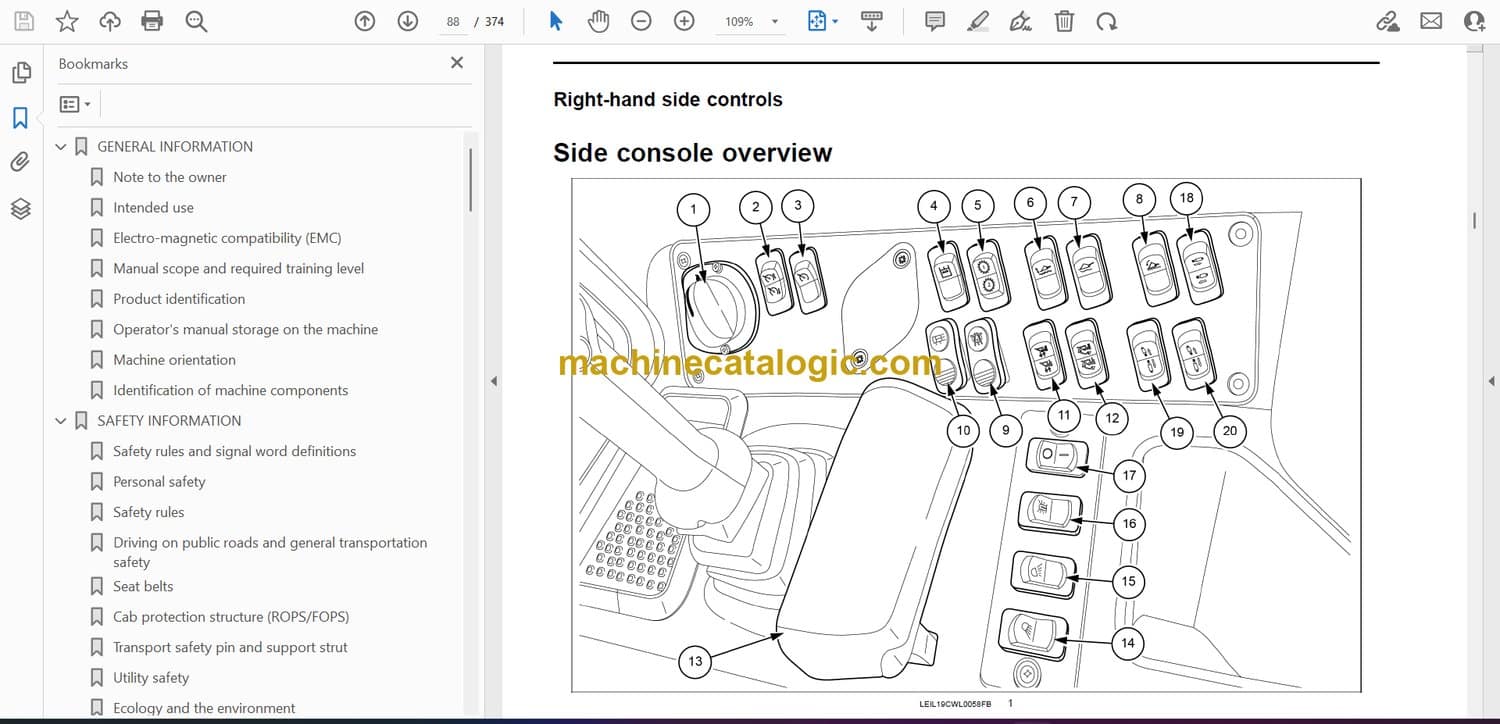Click the document vertical scrollbar thumb
This screenshot has width=1500, height=724.
[x=1475, y=221]
